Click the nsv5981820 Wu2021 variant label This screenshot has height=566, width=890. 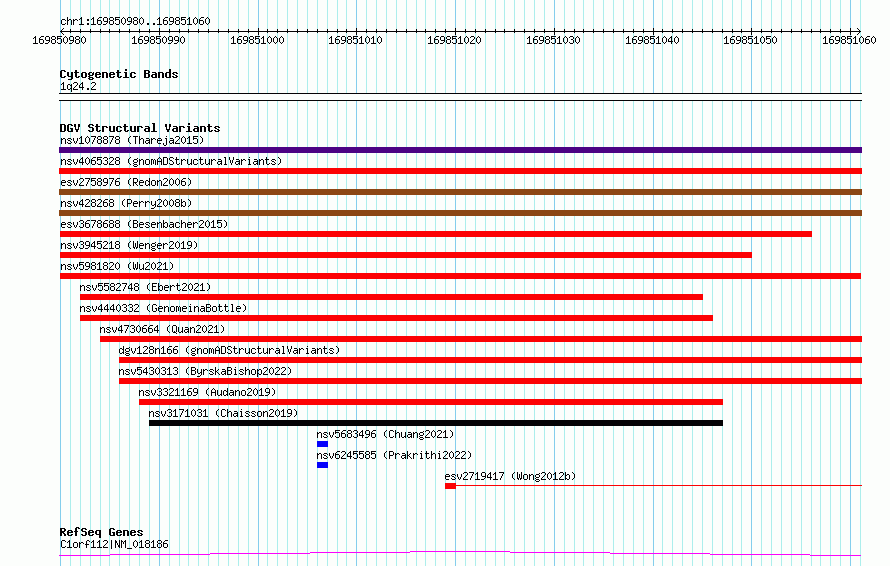pos(117,266)
